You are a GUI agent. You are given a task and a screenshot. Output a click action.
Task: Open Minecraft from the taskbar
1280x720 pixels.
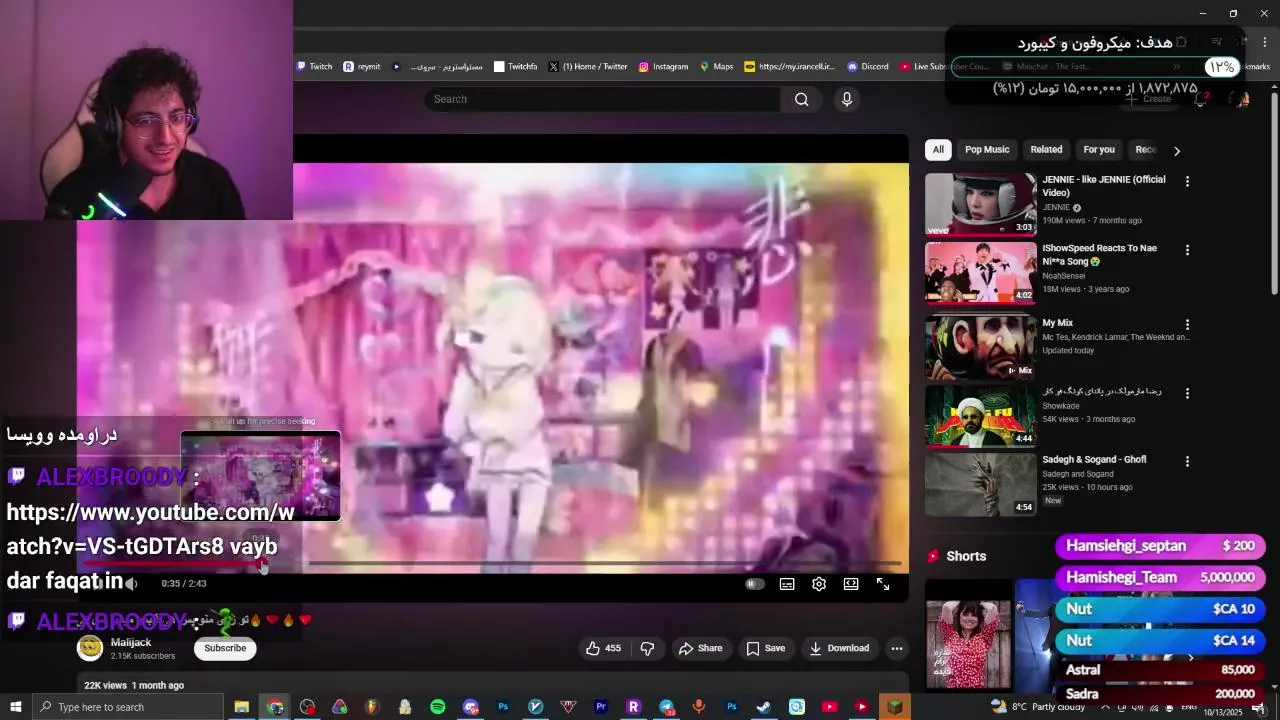[895, 707]
